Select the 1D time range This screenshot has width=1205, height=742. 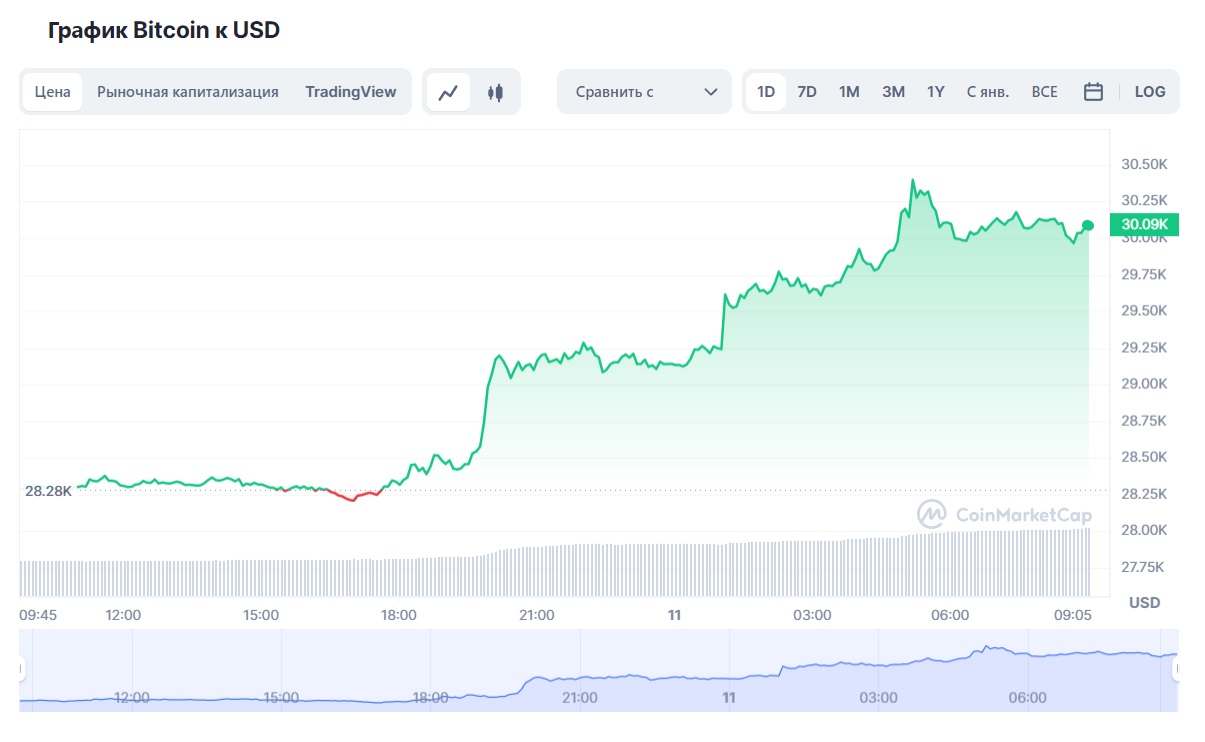click(766, 92)
